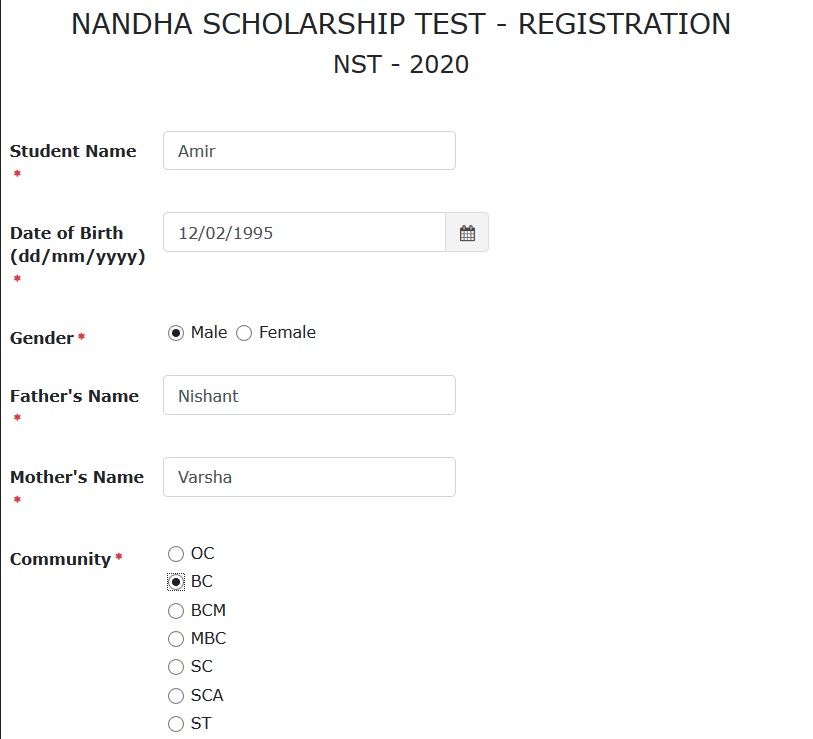Click the Student Name input field
813x739 pixels.
pyautogui.click(x=309, y=151)
